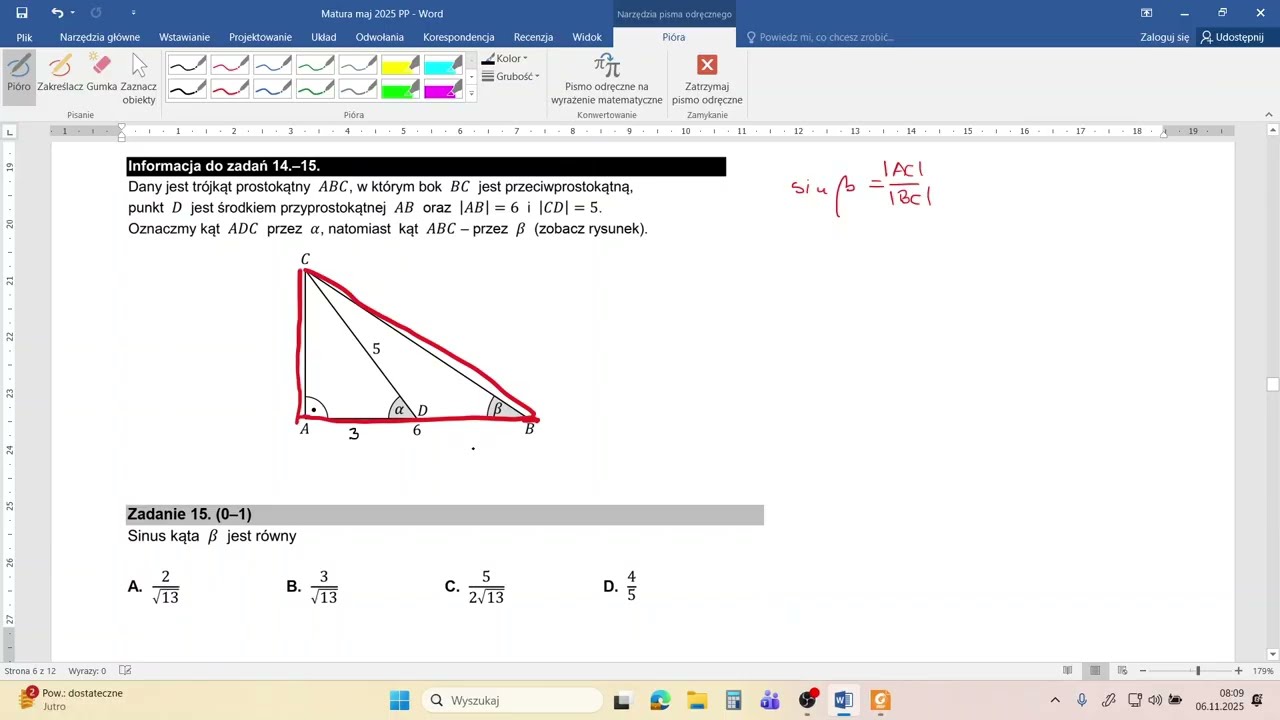Convert ink to math expression
Image resolution: width=1280 pixels, height=720 pixels.
[x=607, y=79]
